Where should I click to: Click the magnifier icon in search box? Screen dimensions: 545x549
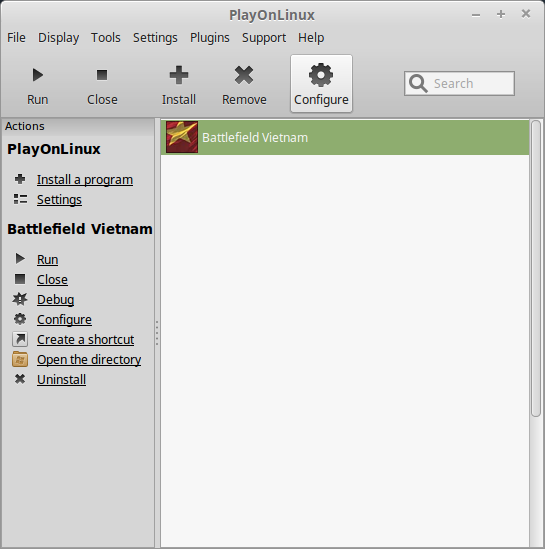click(418, 83)
